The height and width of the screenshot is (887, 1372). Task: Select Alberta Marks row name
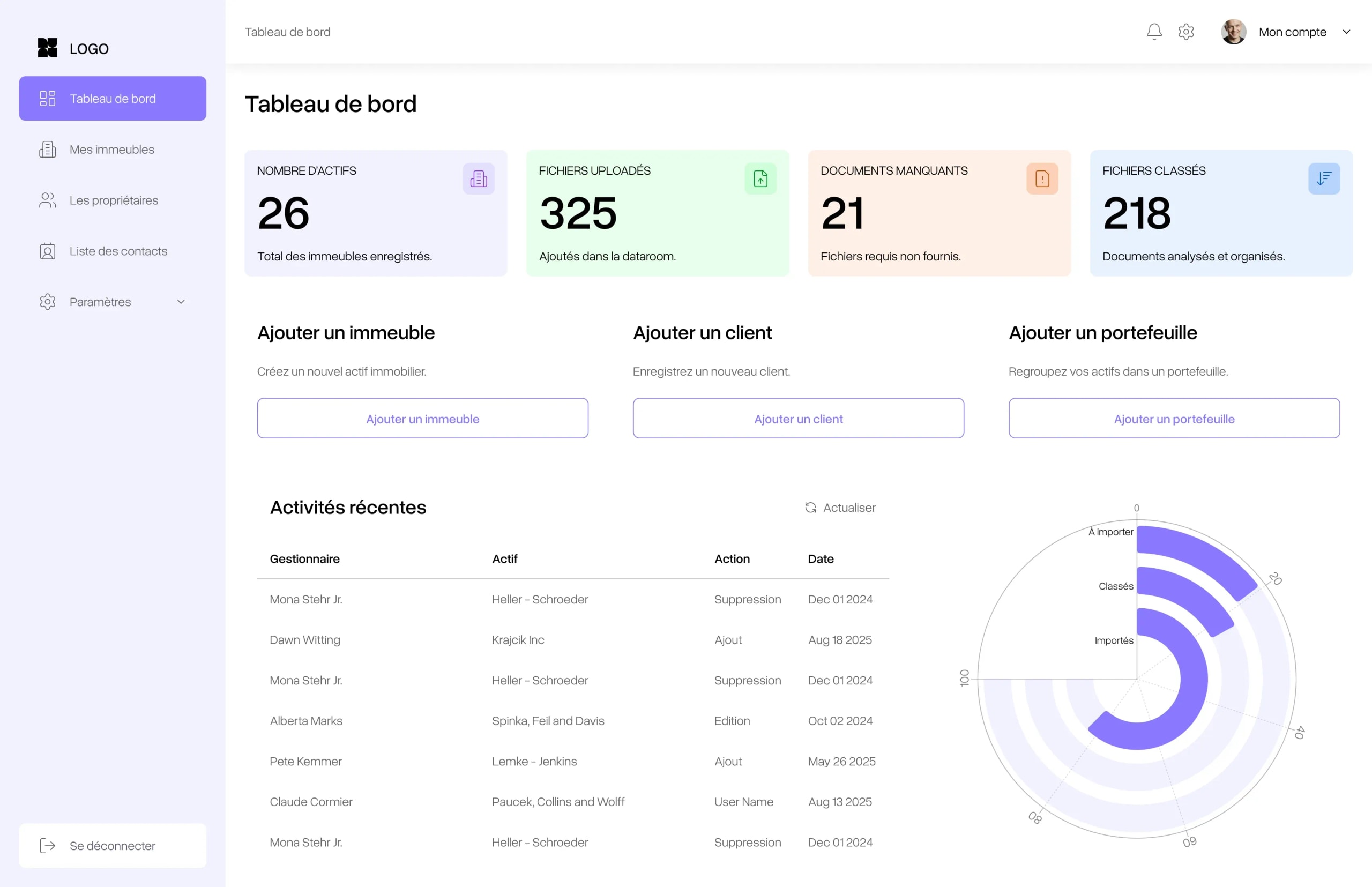pos(306,721)
